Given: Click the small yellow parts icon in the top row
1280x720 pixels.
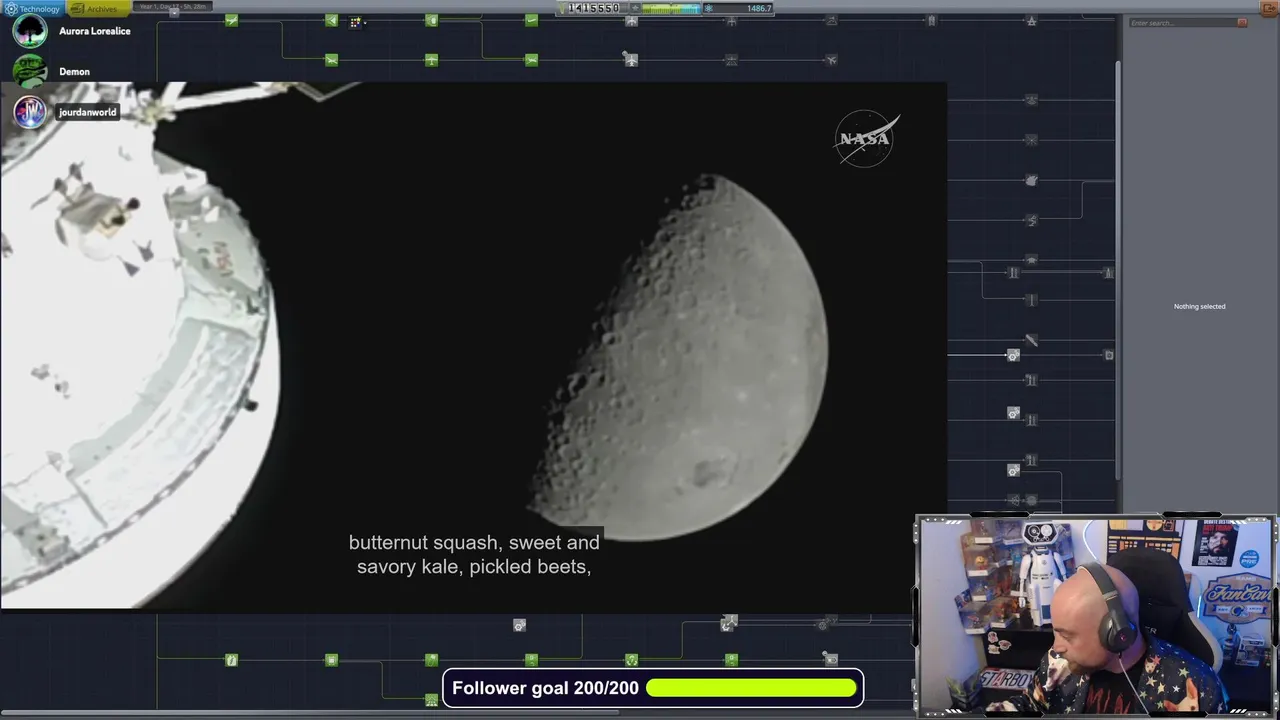Looking at the screenshot, I should [355, 21].
